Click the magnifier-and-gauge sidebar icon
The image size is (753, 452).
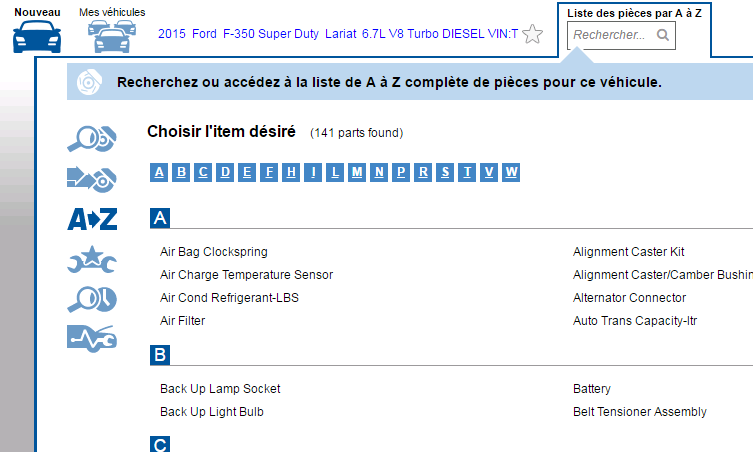click(x=92, y=299)
